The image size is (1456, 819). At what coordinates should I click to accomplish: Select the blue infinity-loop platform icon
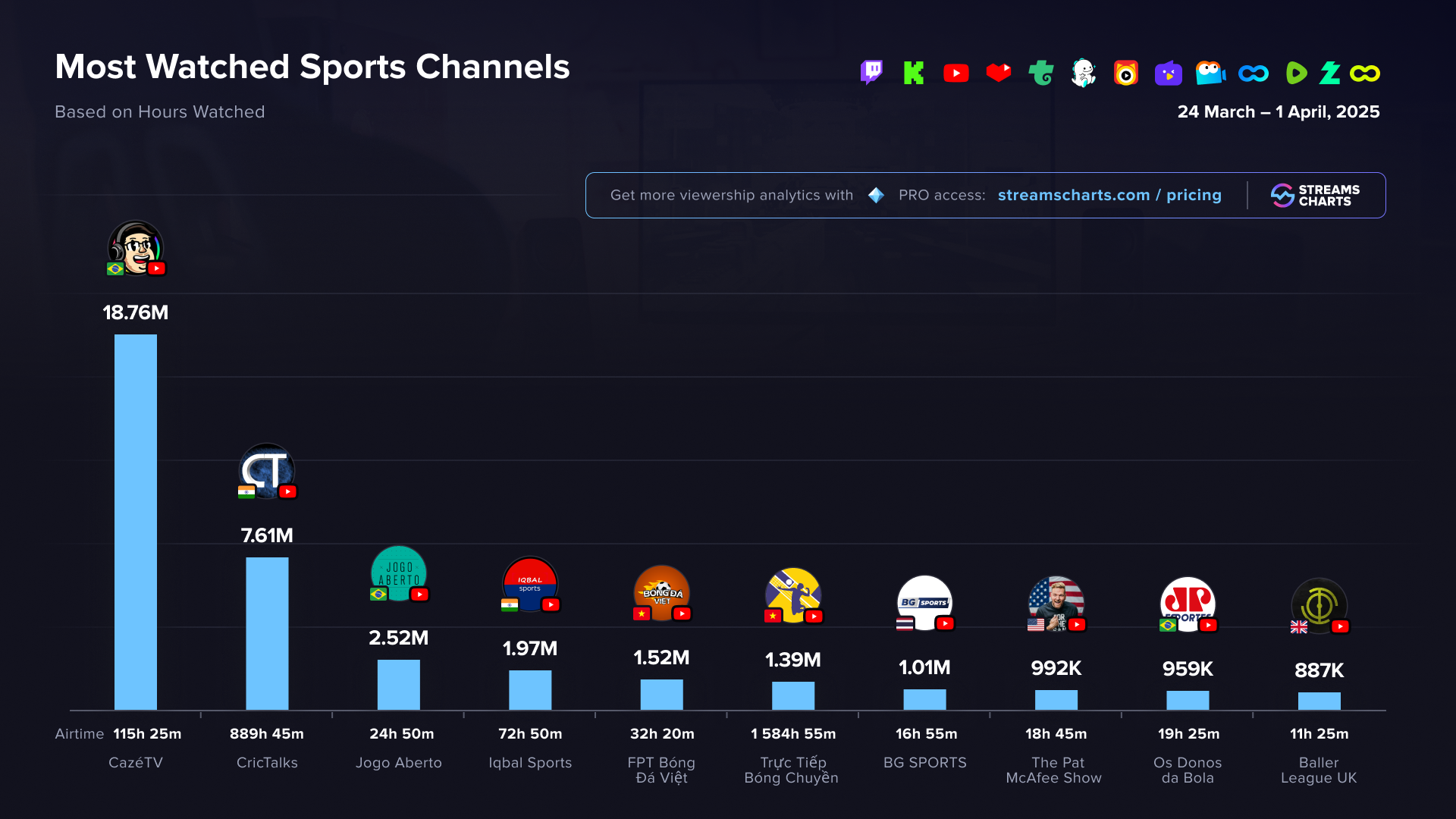[1254, 73]
